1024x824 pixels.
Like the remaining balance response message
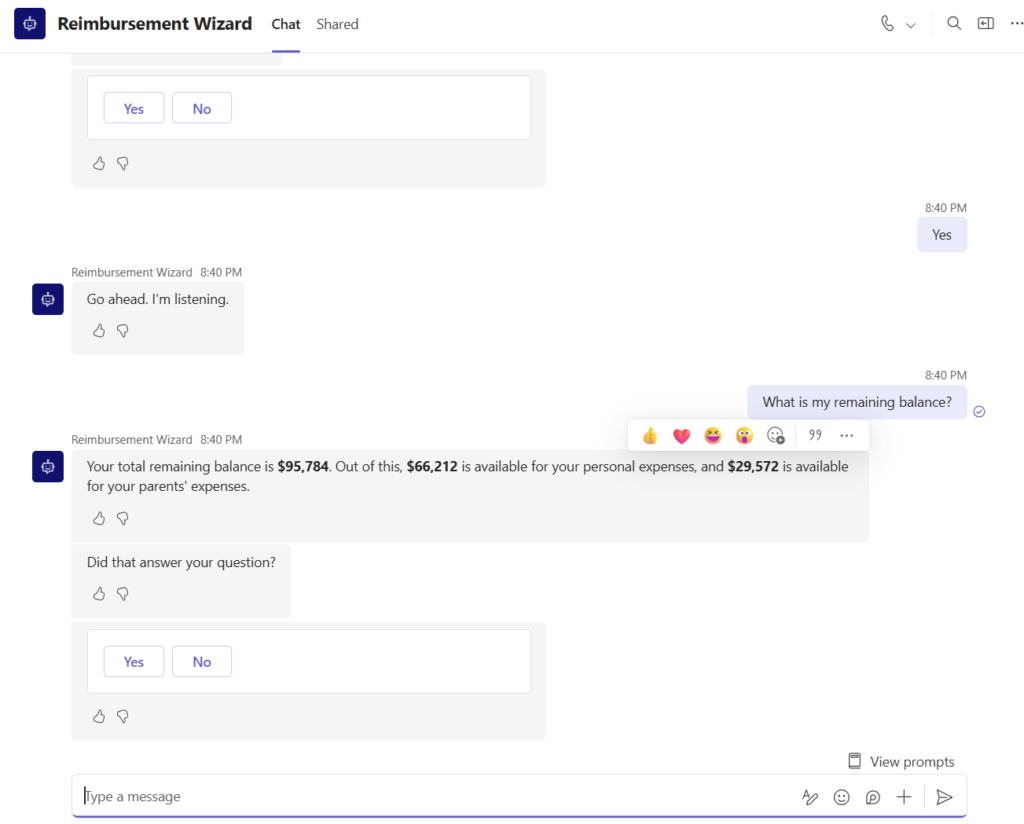click(x=99, y=518)
